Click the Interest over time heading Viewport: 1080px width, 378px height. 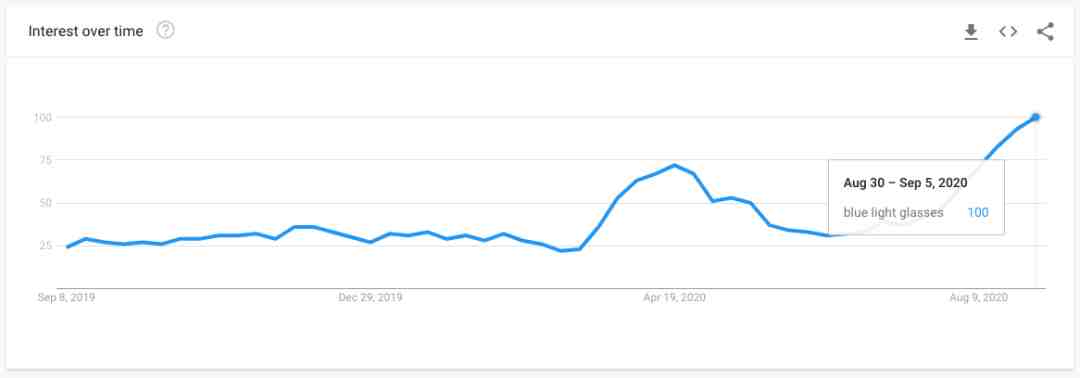click(x=86, y=31)
